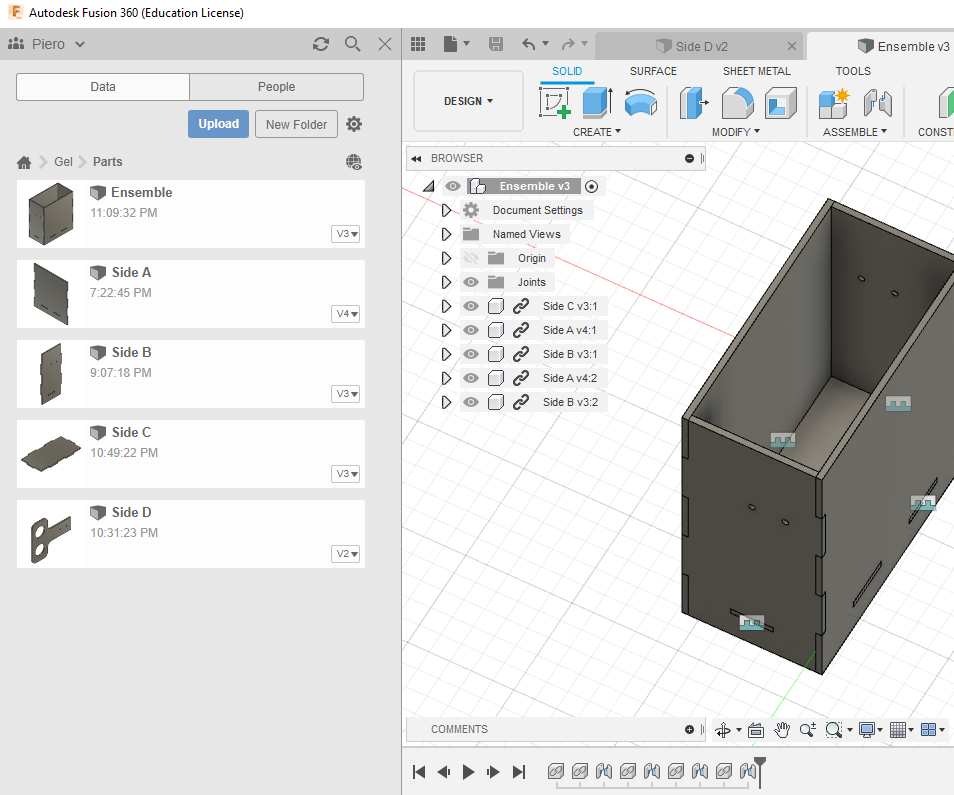Hide the Side C v3:1 component
Viewport: 954px width, 795px height.
[471, 306]
